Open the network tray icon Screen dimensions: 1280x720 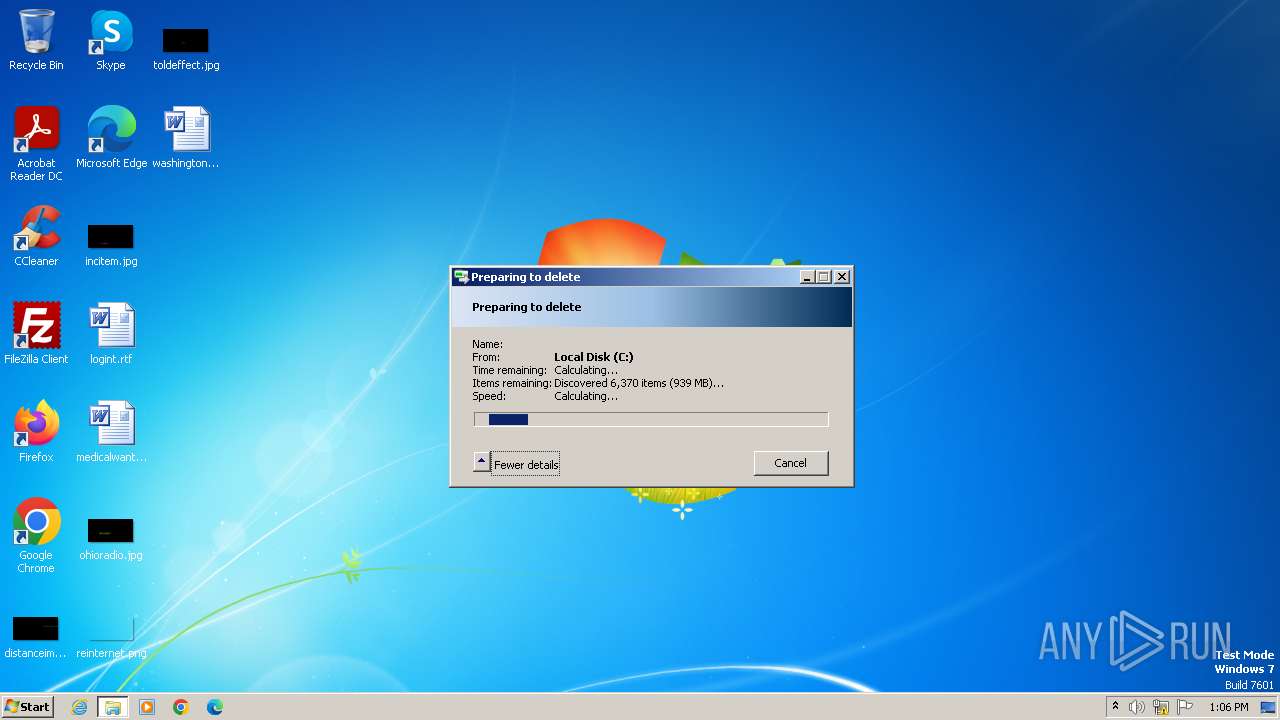pyautogui.click(x=1161, y=707)
